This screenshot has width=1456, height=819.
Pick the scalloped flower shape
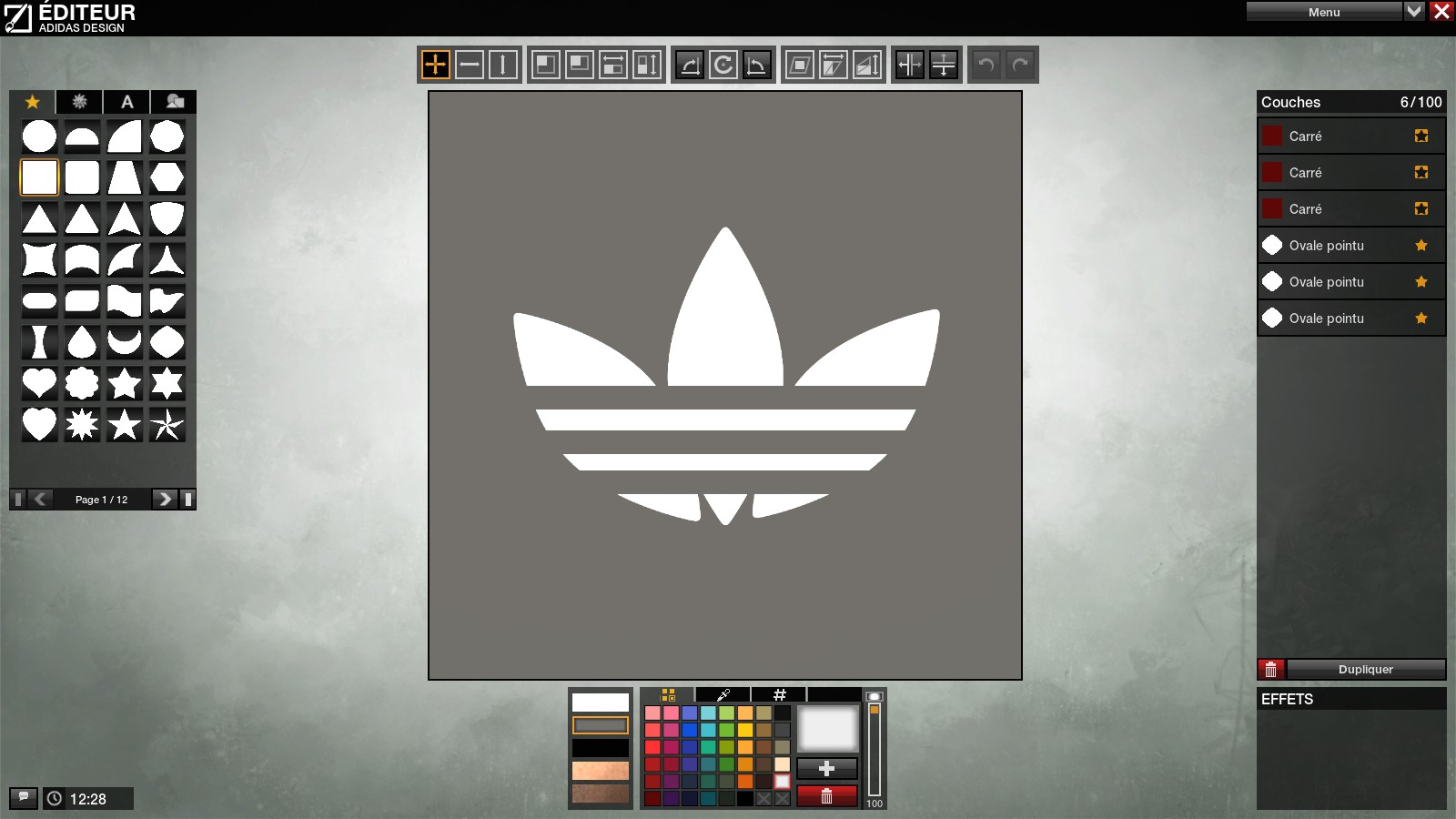tap(82, 383)
